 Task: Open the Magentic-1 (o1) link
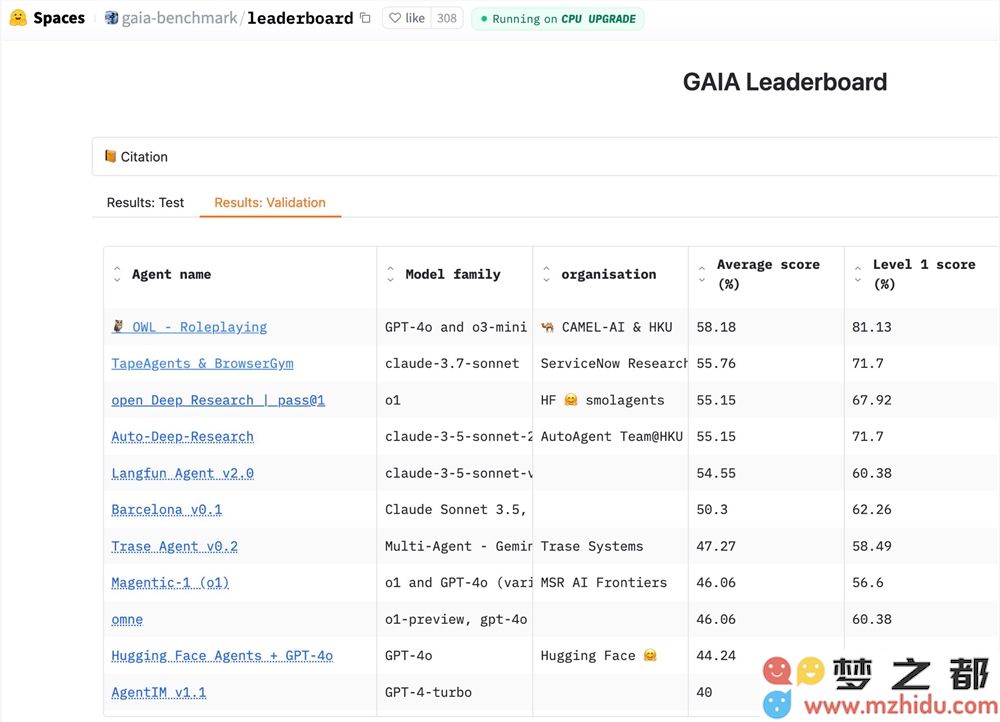pos(170,583)
